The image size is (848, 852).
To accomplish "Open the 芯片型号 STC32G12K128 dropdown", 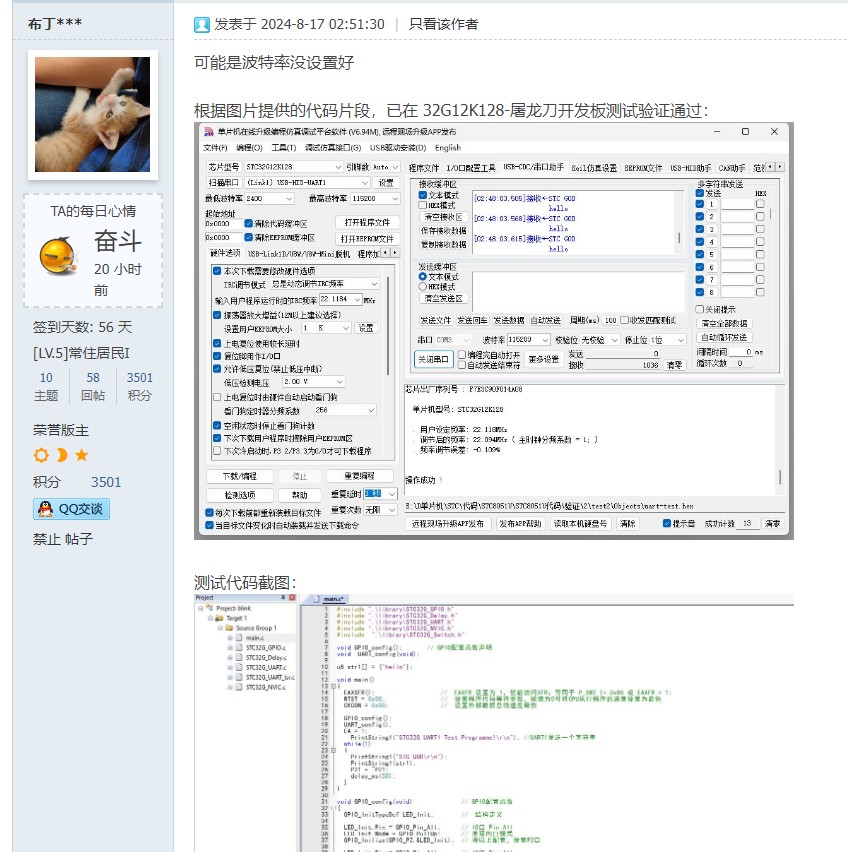I will (x=293, y=167).
